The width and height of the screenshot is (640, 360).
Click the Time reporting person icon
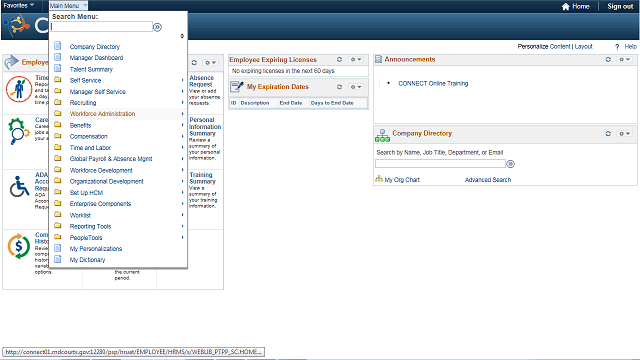pyautogui.click(x=19, y=89)
